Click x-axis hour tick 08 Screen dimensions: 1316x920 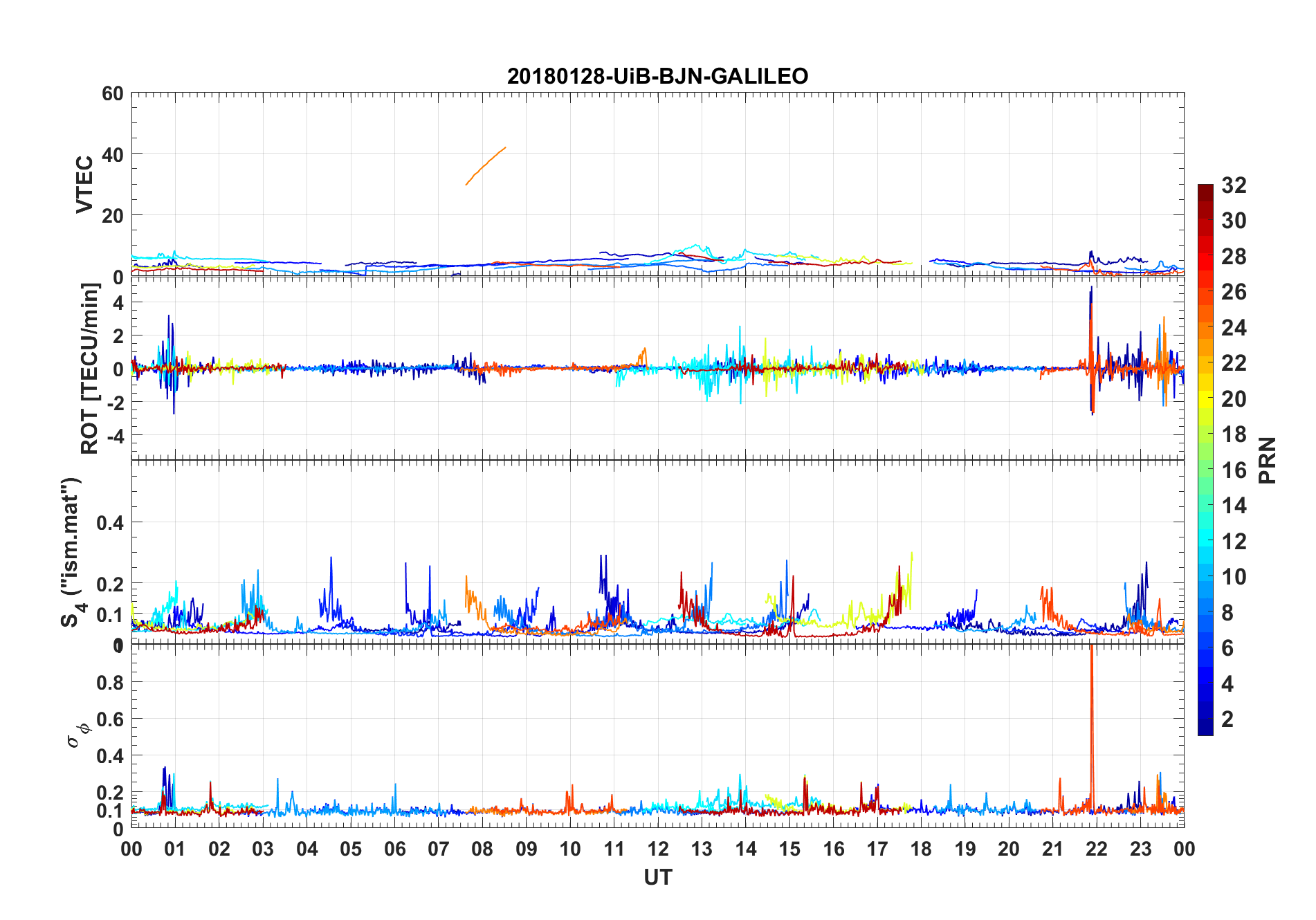[482, 849]
